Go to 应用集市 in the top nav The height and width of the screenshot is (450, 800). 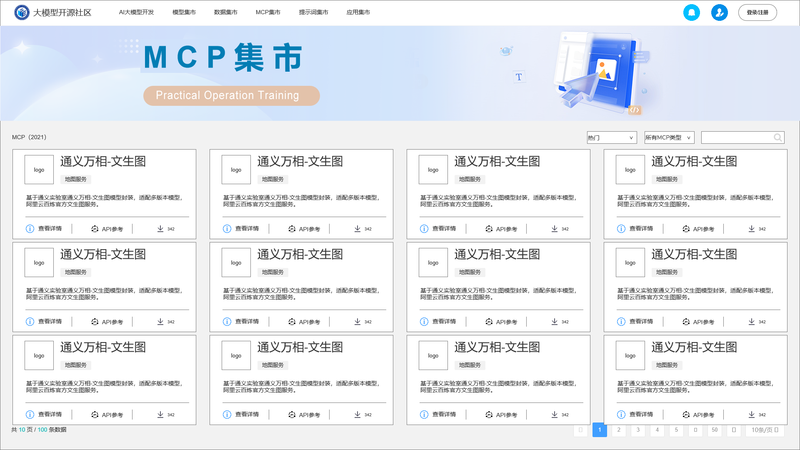point(358,12)
